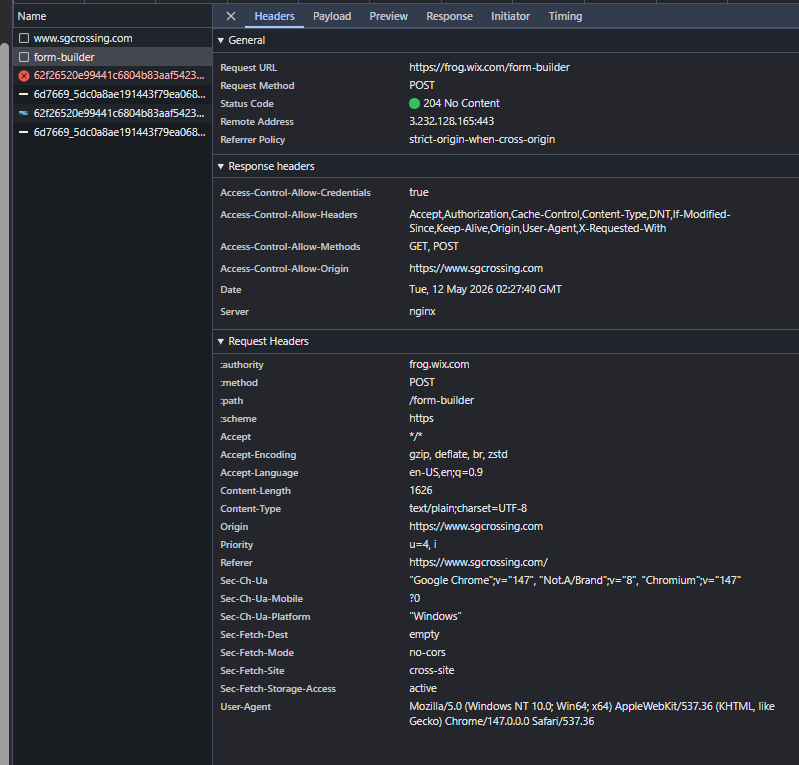Screen dimensions: 799x765
Task: Collapse the General section
Action: [221, 40]
